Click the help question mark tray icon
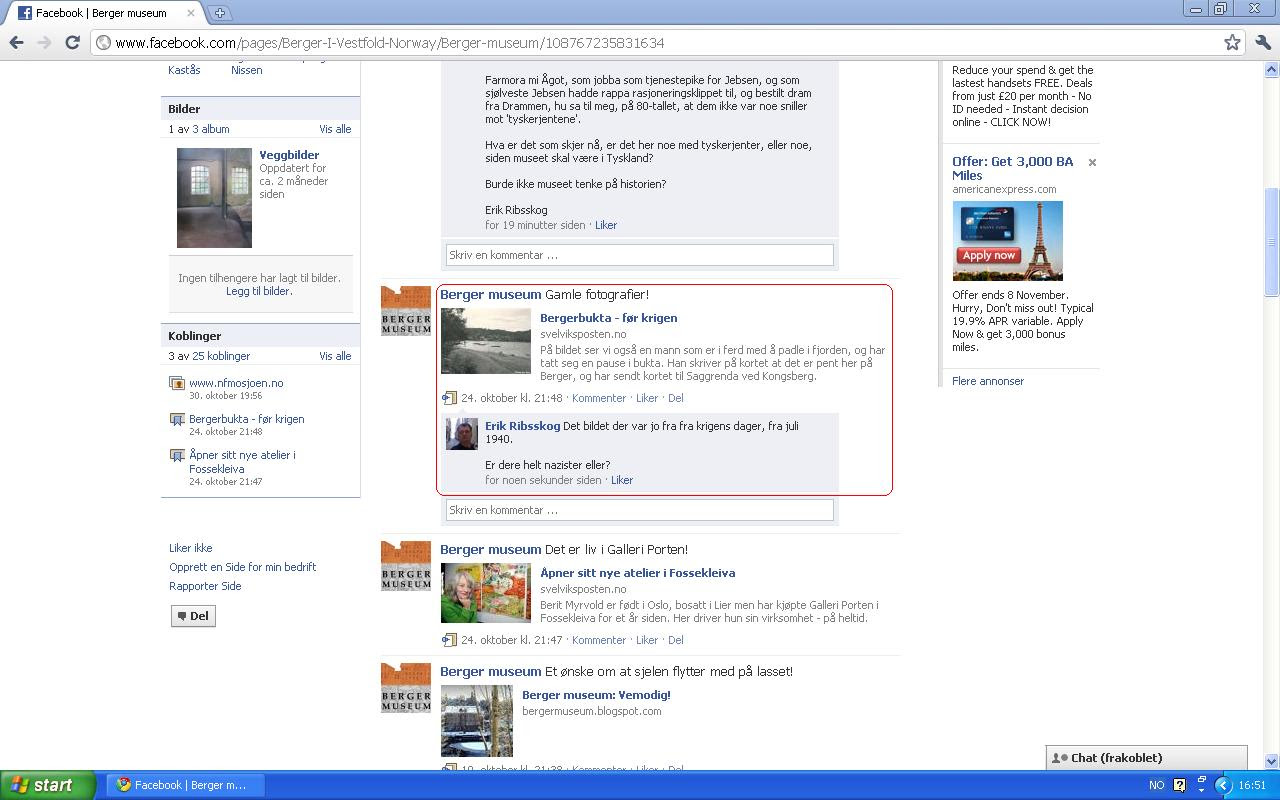Screen dimensions: 1280x800 point(1179,785)
